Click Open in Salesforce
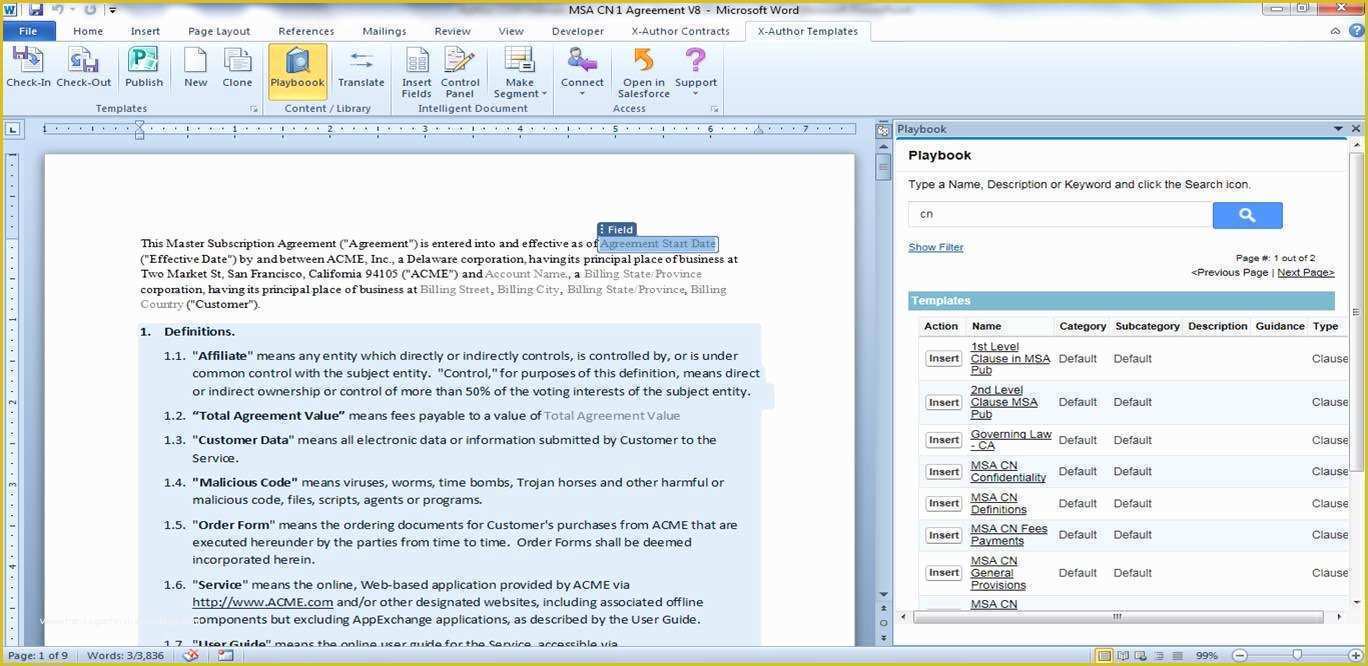Screen dimensions: 1368x666 pos(643,72)
